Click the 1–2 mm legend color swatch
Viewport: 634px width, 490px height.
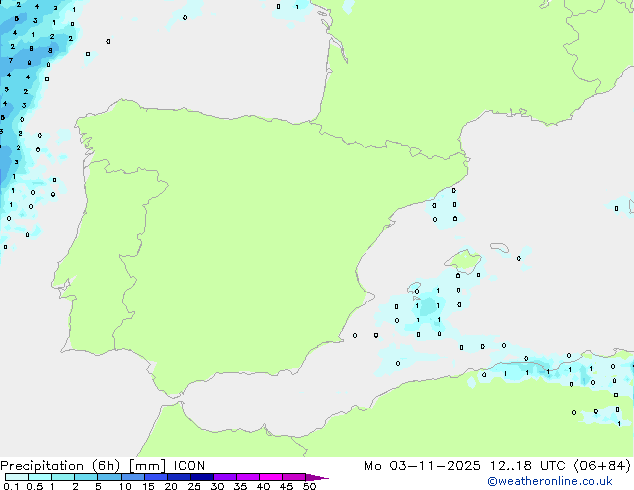pyautogui.click(x=63, y=477)
